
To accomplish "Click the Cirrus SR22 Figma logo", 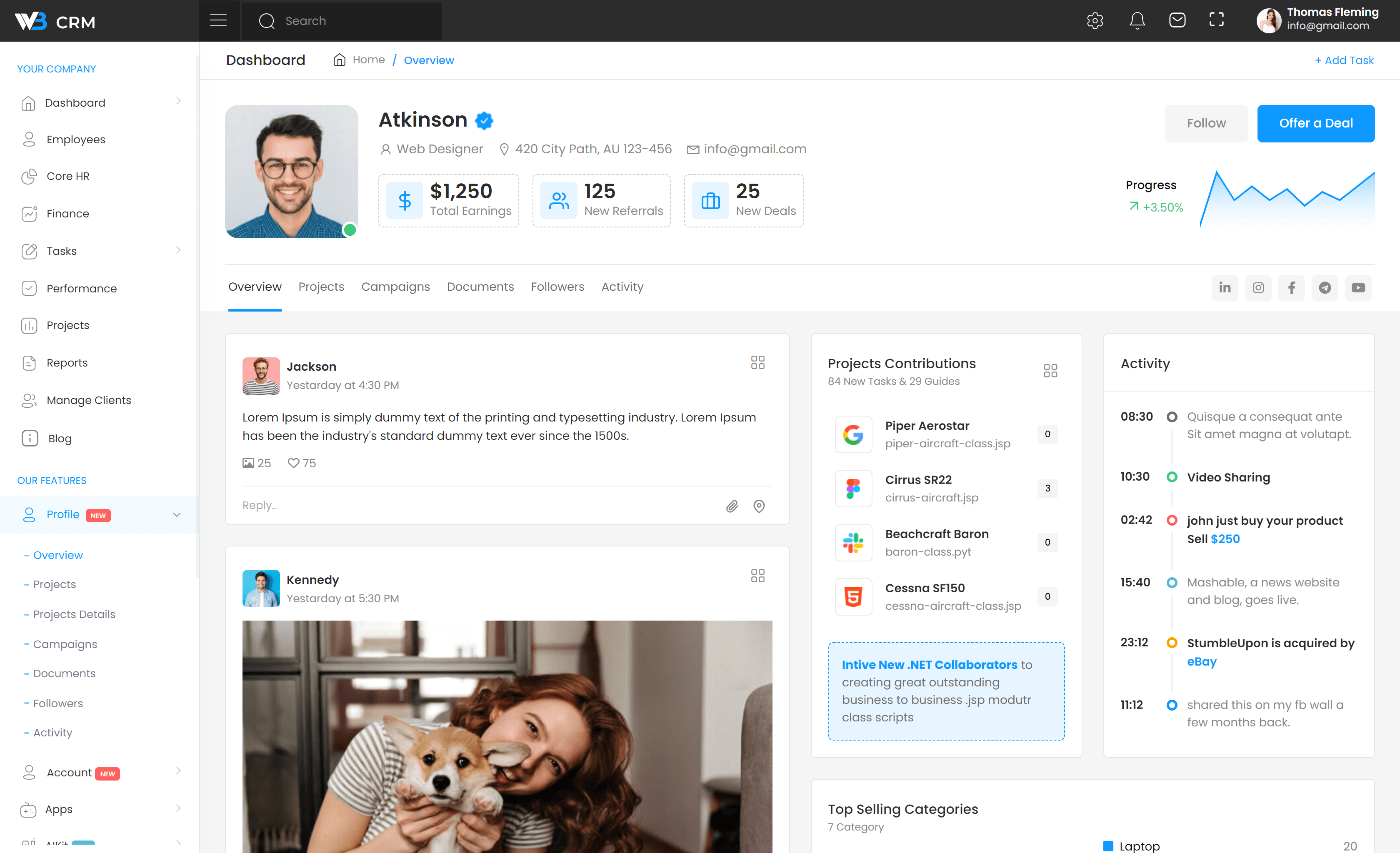I will pos(853,489).
